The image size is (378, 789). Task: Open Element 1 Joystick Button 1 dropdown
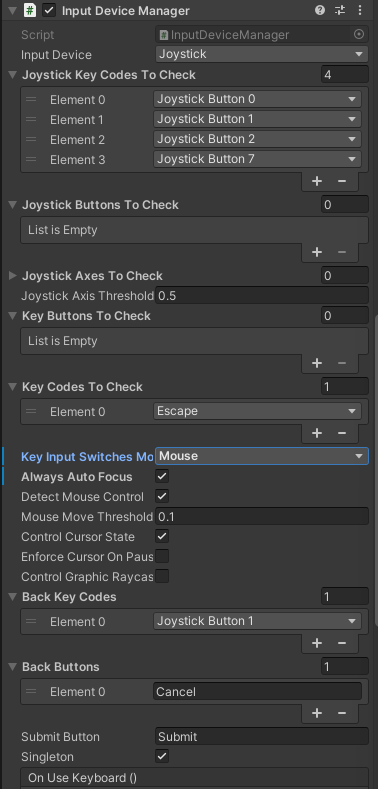pos(257,119)
